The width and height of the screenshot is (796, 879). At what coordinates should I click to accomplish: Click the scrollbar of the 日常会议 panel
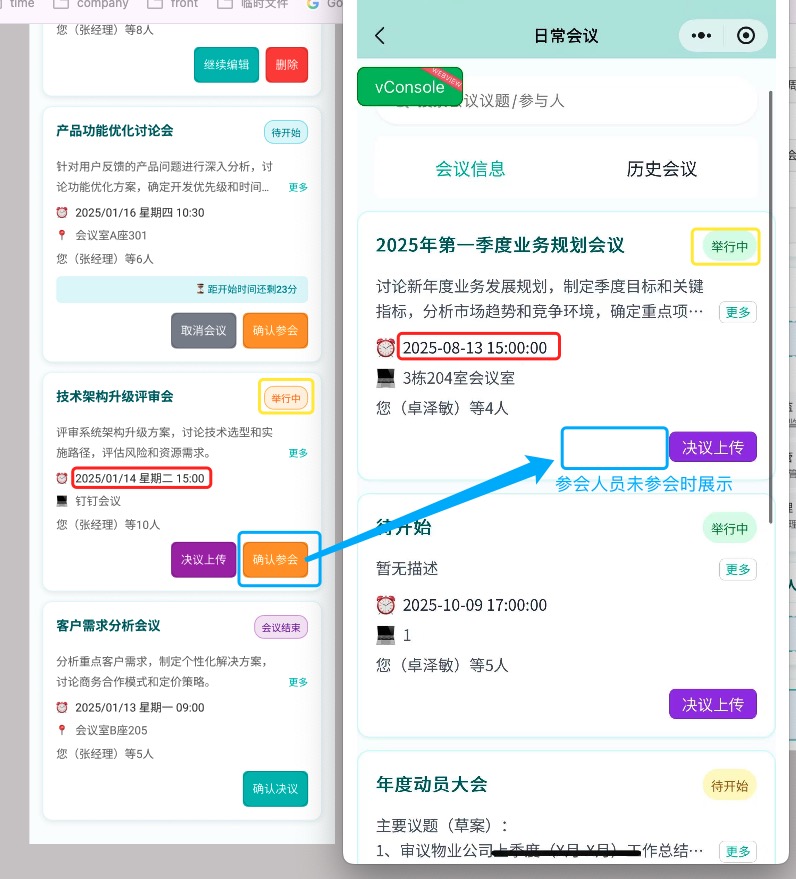[771, 307]
